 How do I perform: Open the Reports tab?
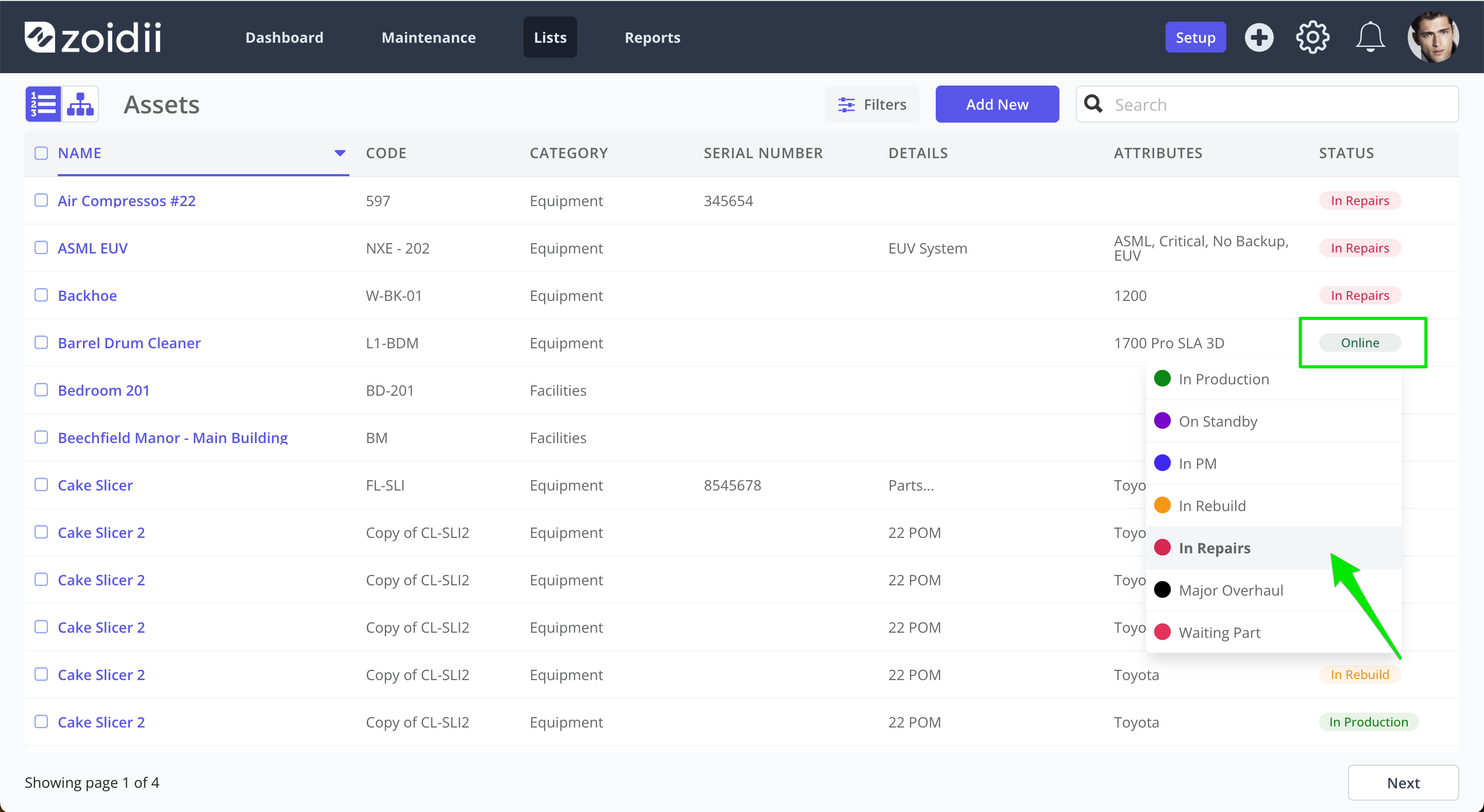[x=652, y=38]
